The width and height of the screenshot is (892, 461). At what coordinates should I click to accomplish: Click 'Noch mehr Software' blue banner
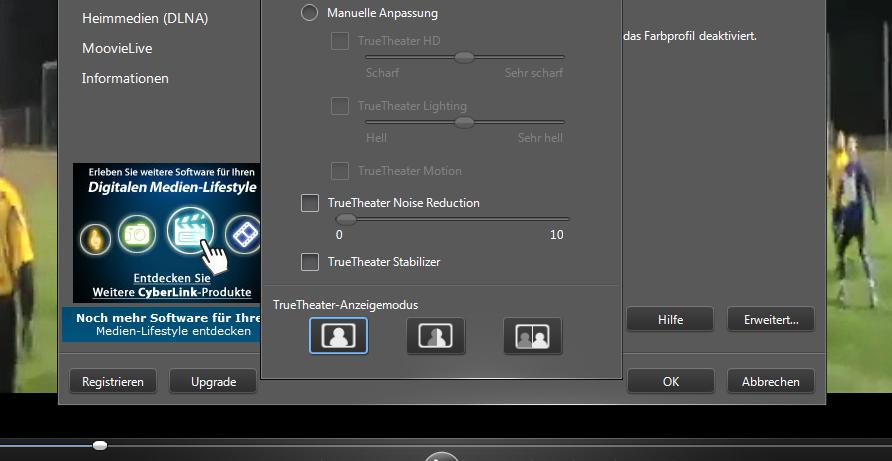tap(162, 324)
